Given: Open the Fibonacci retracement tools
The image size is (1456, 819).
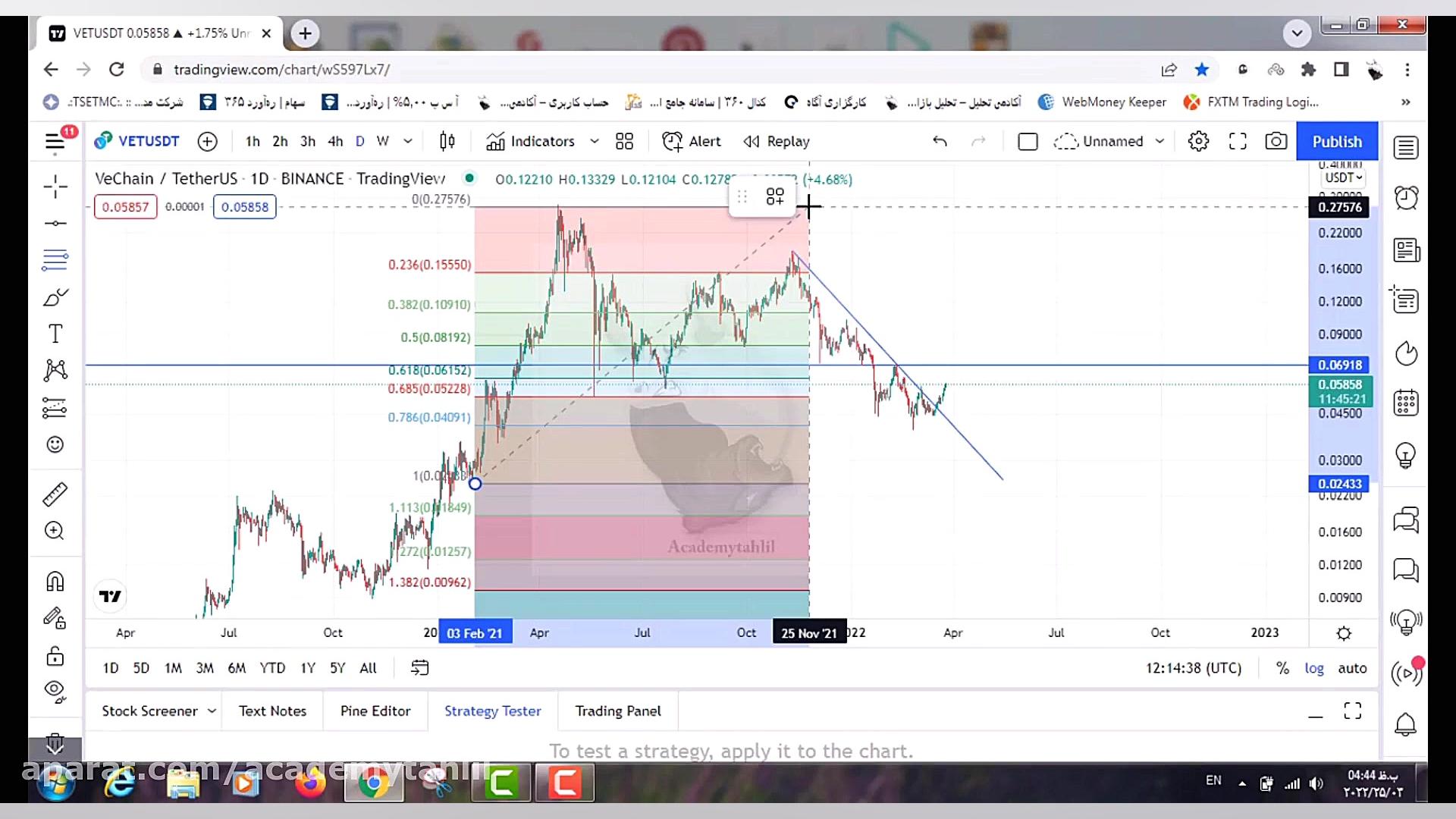Looking at the screenshot, I should [55, 260].
